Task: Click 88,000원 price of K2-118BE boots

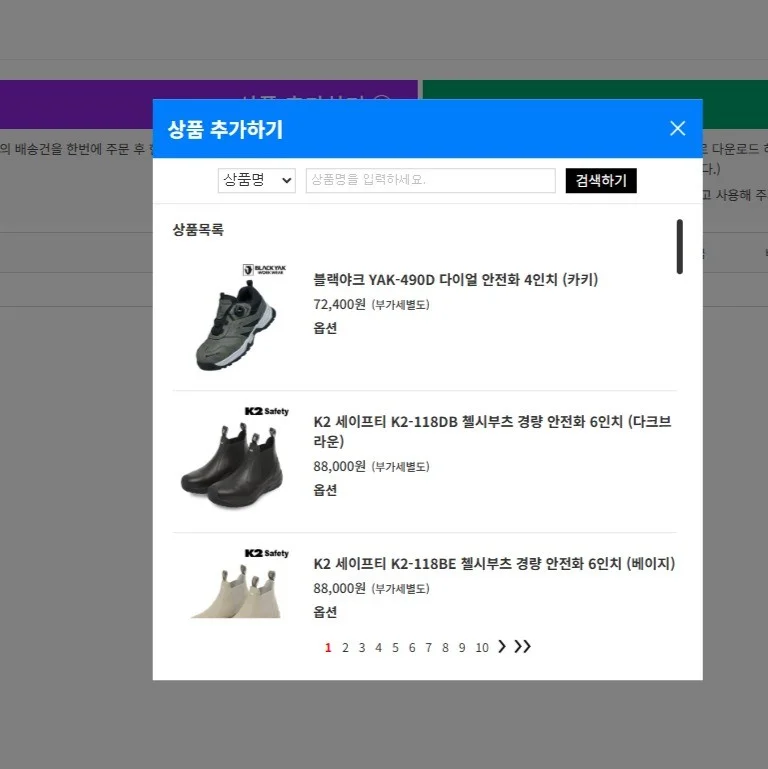Action: tap(339, 588)
